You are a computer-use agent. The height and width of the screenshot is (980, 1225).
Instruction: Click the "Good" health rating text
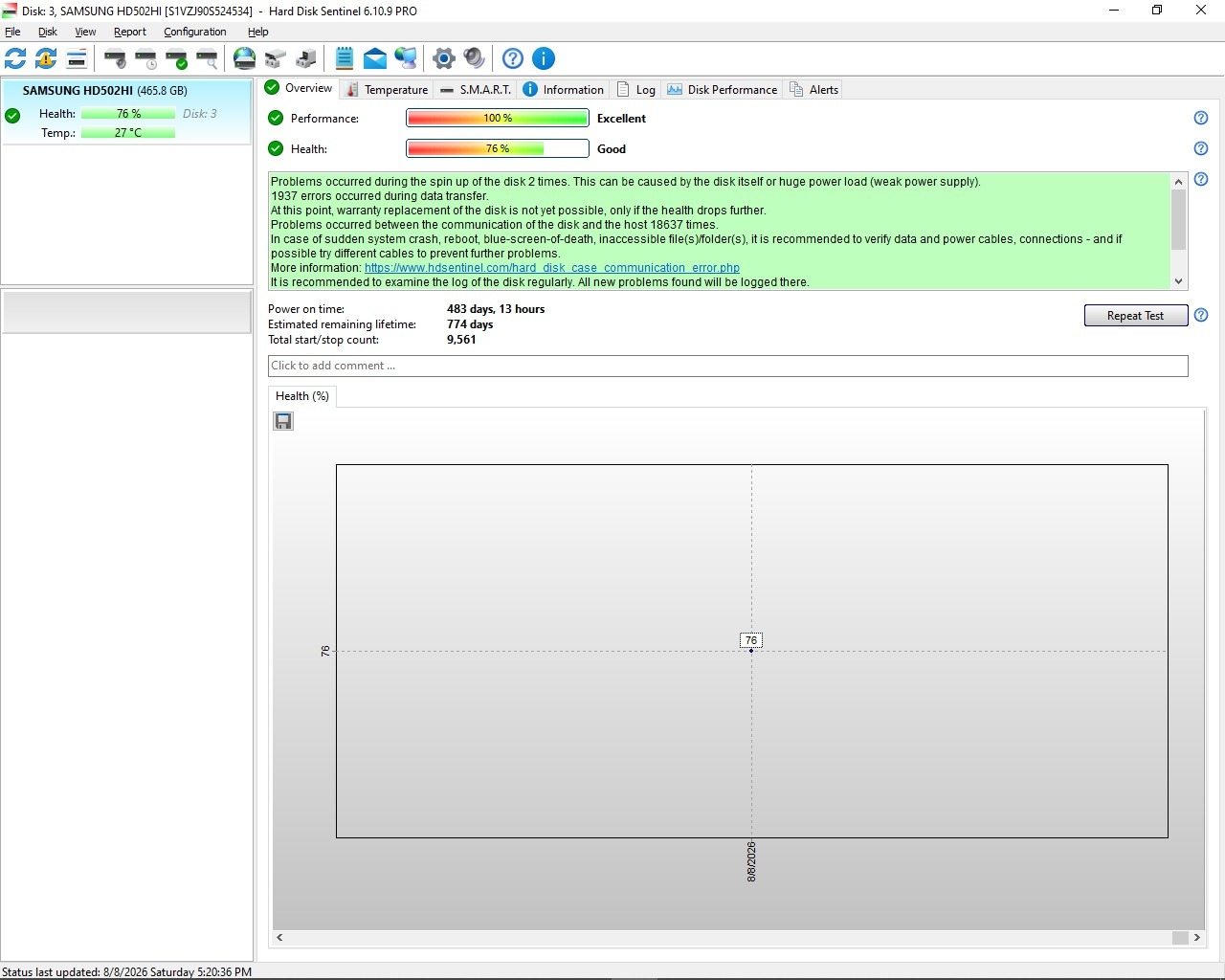click(612, 149)
